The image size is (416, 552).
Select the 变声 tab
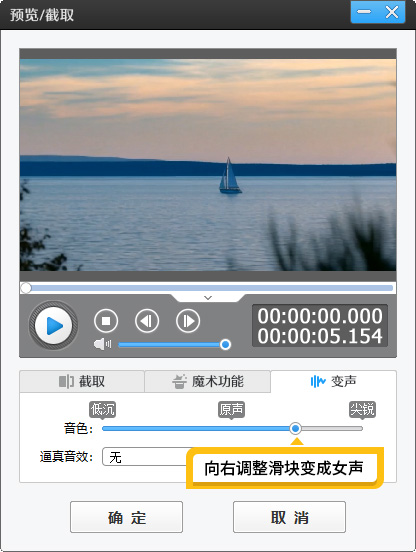(333, 381)
